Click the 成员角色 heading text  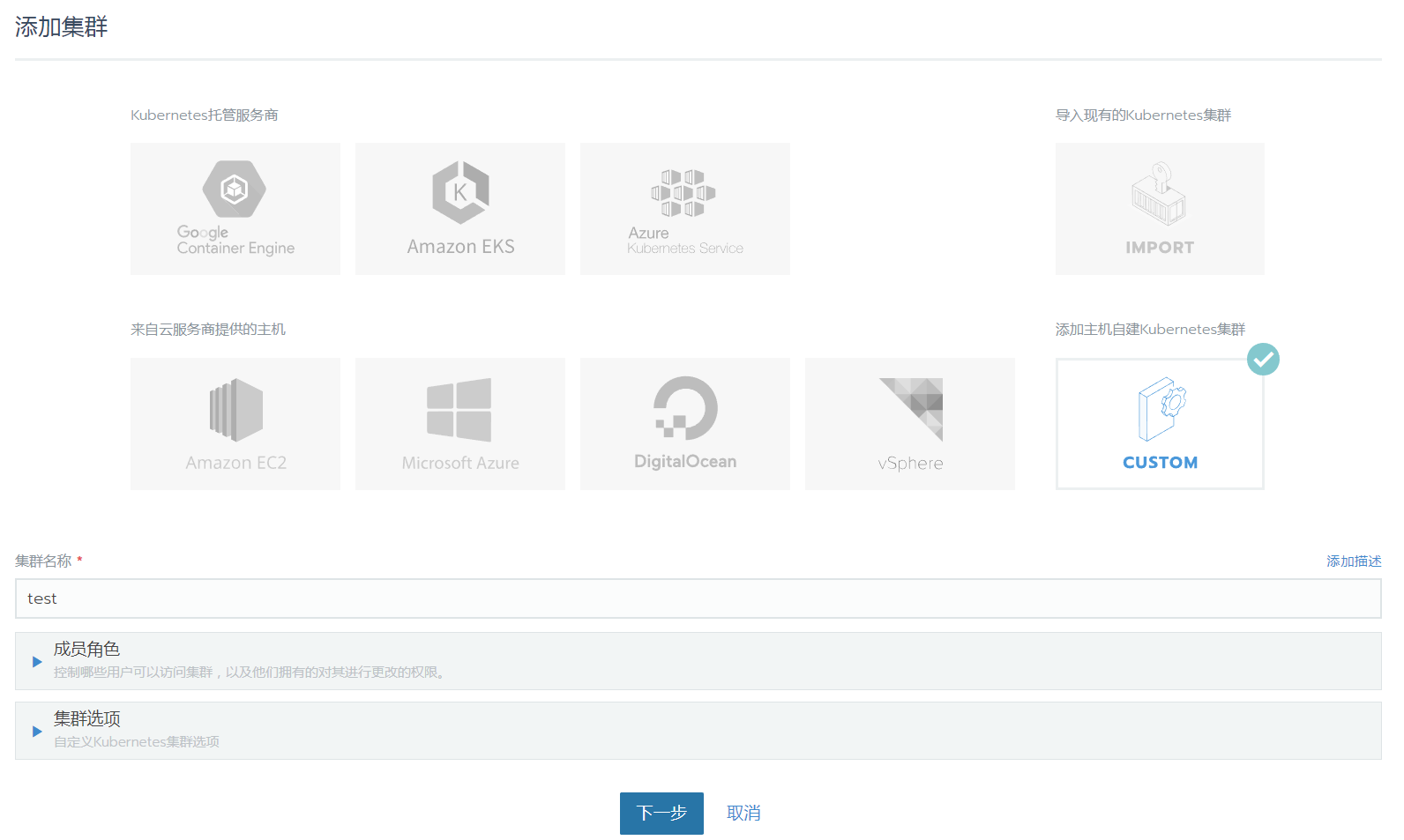click(86, 650)
